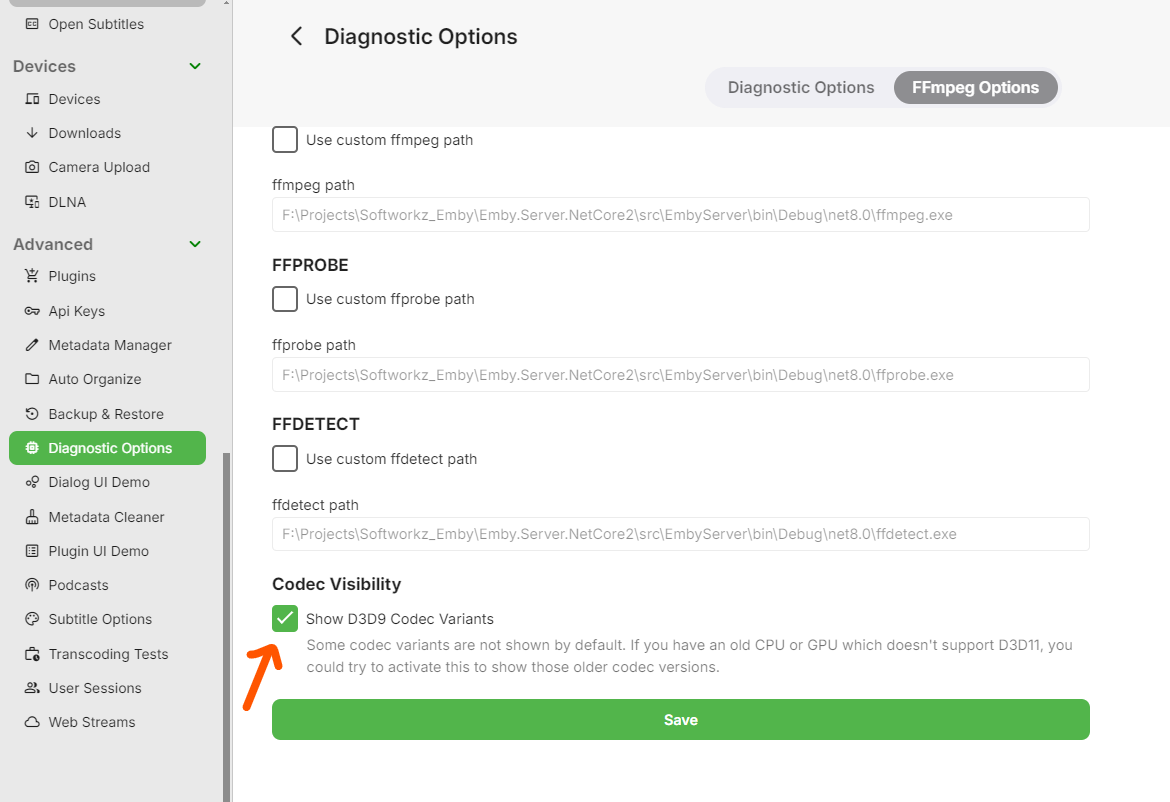Check the Use custom ffdetect path box
The image size is (1170, 802).
[285, 458]
